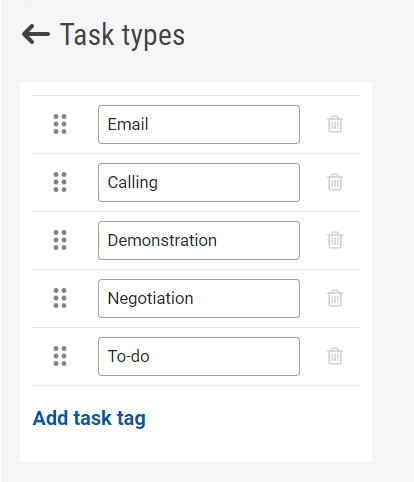Click the Task types page heading

pos(122,35)
